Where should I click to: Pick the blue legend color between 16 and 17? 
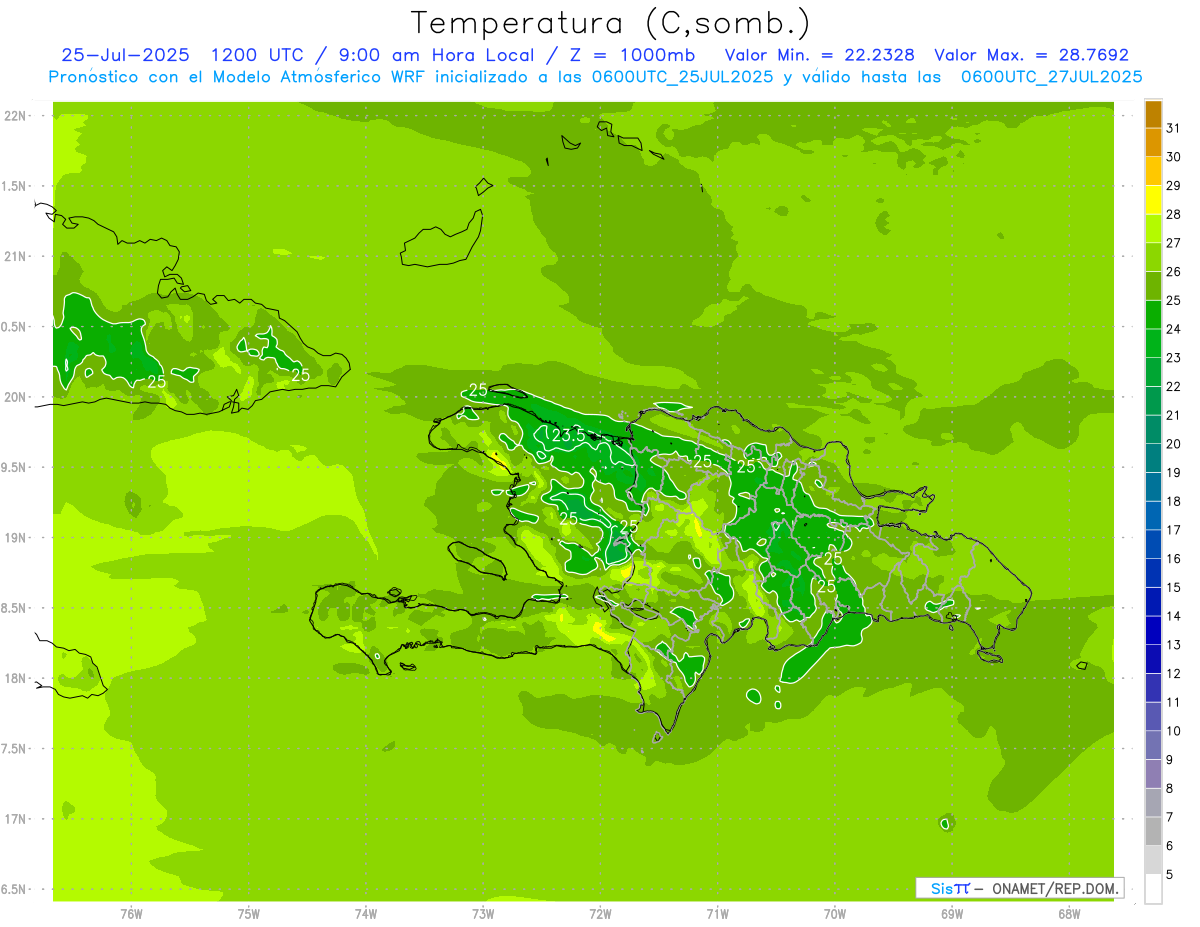click(x=1153, y=544)
